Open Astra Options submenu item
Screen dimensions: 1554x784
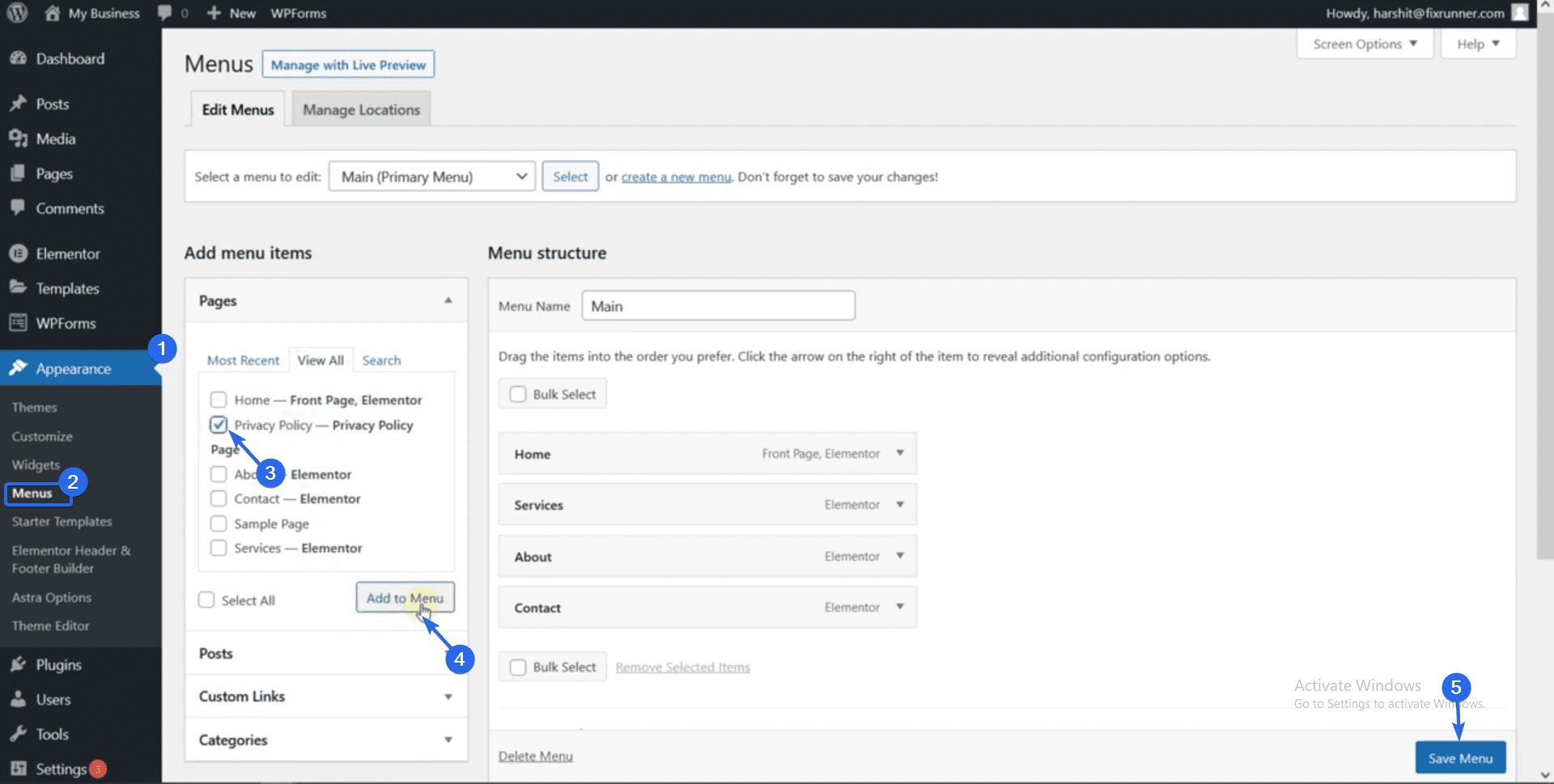coord(52,597)
